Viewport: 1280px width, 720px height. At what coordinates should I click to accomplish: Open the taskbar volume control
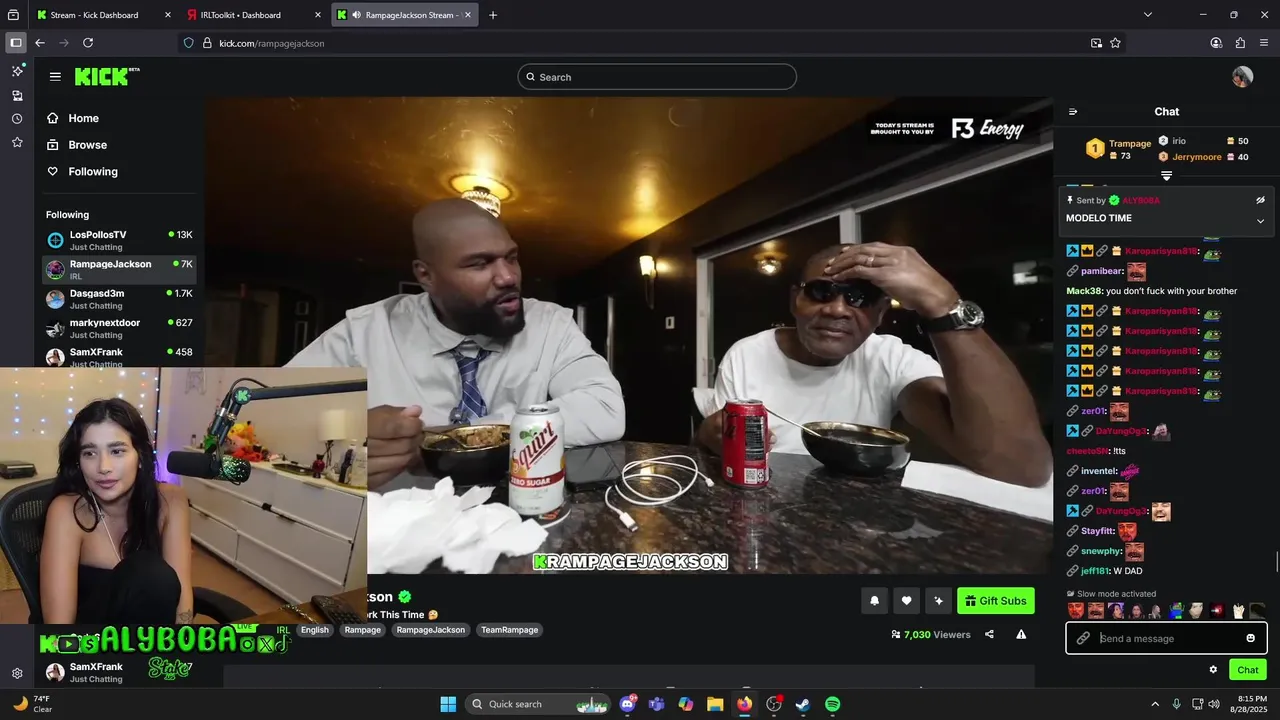pyautogui.click(x=1213, y=704)
